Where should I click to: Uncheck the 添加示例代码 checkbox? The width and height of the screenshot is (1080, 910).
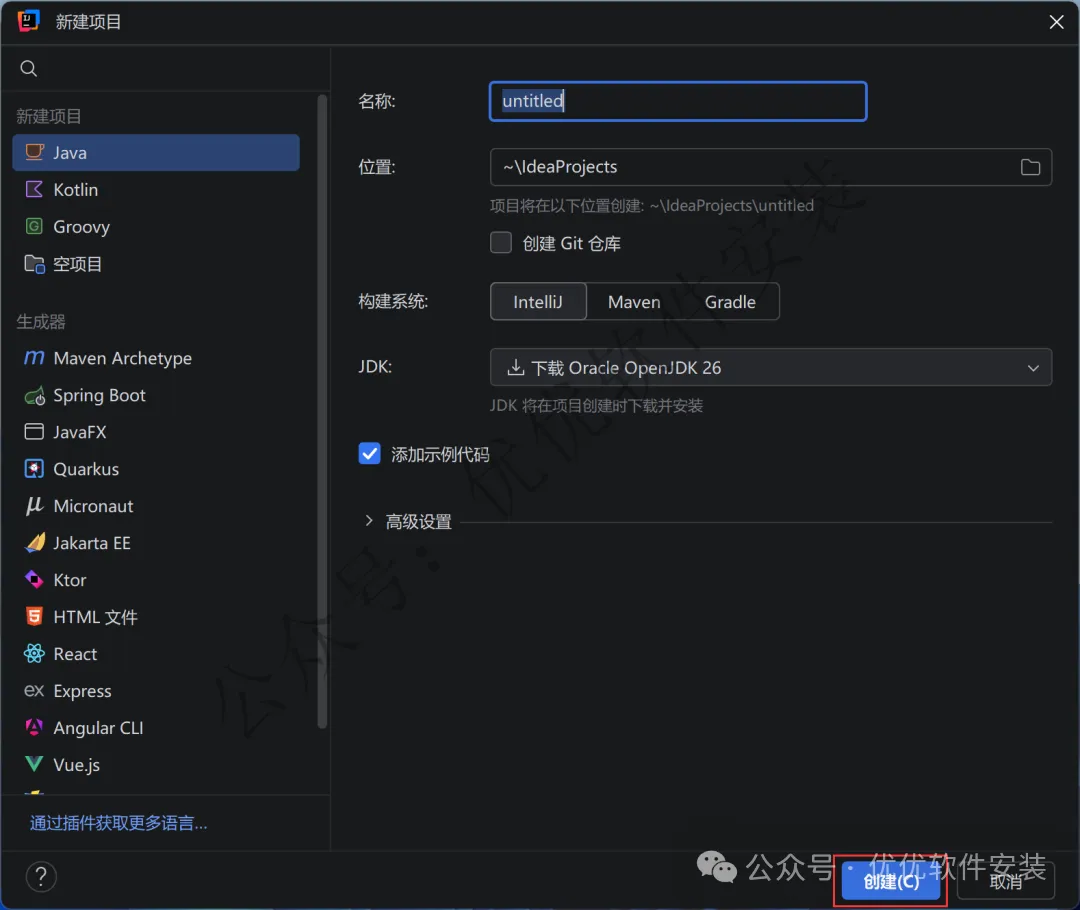(x=369, y=453)
